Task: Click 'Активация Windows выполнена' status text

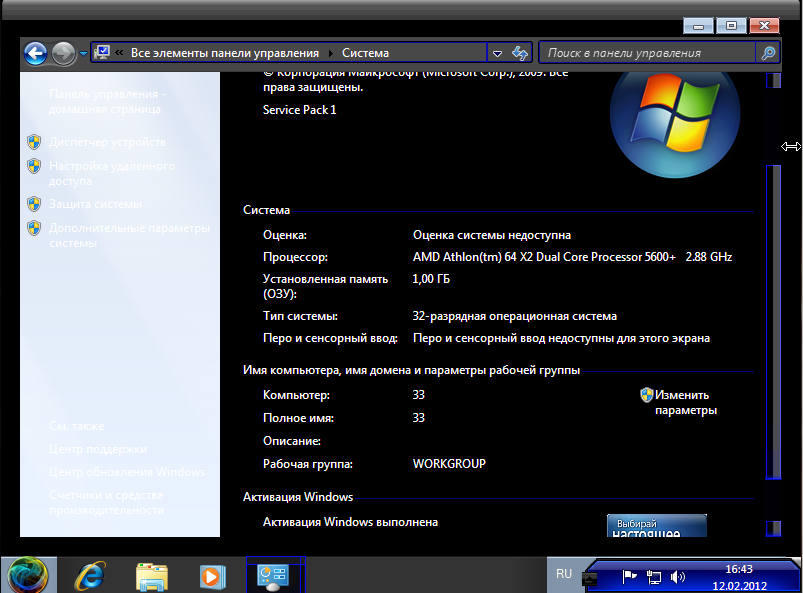Action: point(350,522)
